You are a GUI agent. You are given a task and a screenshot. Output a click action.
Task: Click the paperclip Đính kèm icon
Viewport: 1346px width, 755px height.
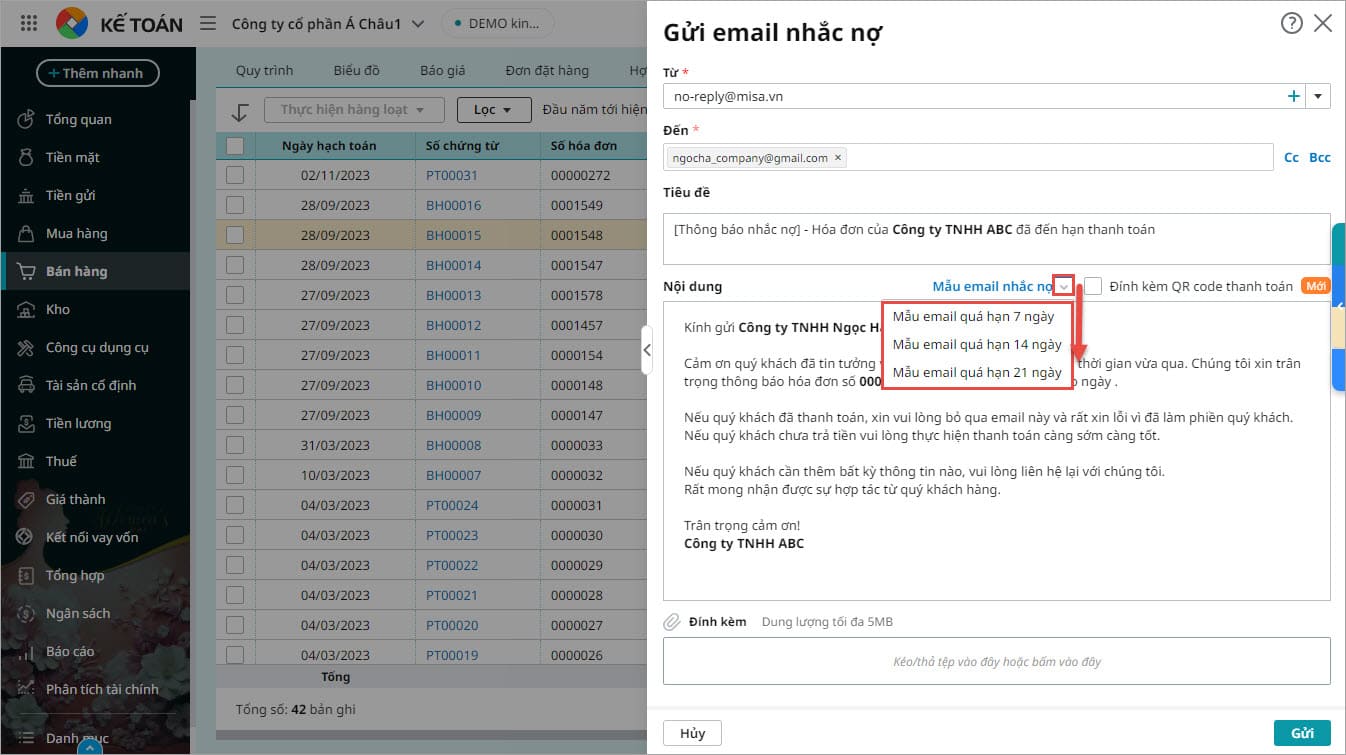point(672,622)
